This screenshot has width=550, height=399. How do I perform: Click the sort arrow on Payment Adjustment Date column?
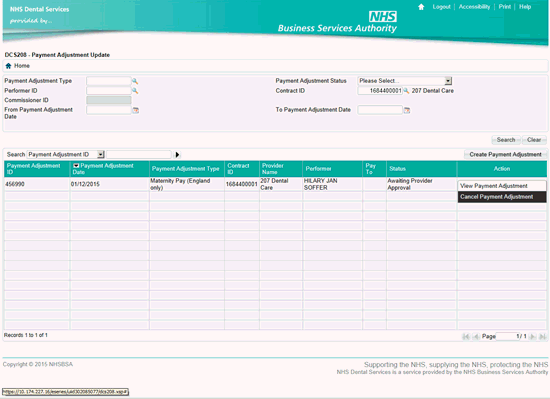pos(76,166)
